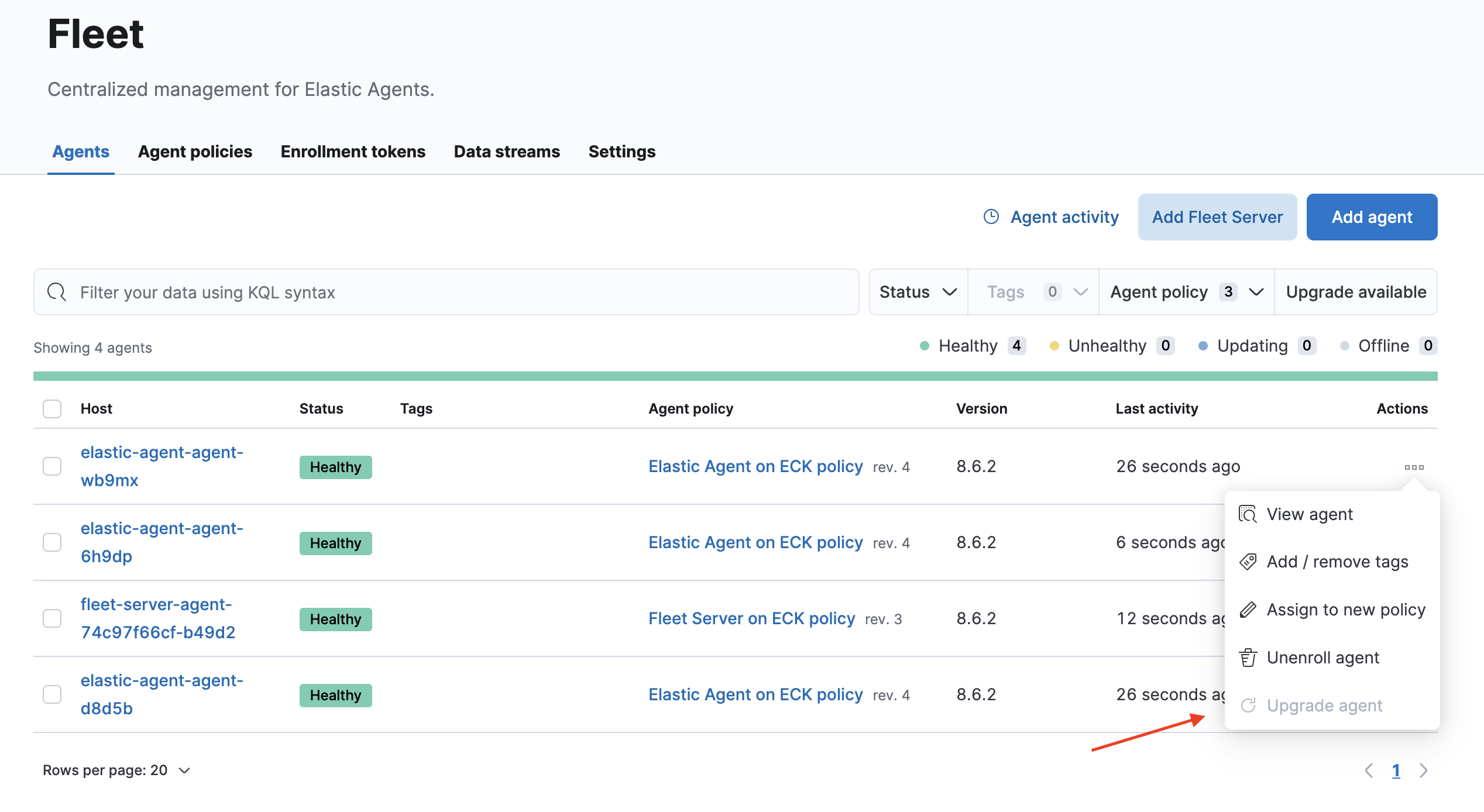The width and height of the screenshot is (1484, 812).
Task: Toggle the select-all agents checkbox in header
Action: point(52,409)
